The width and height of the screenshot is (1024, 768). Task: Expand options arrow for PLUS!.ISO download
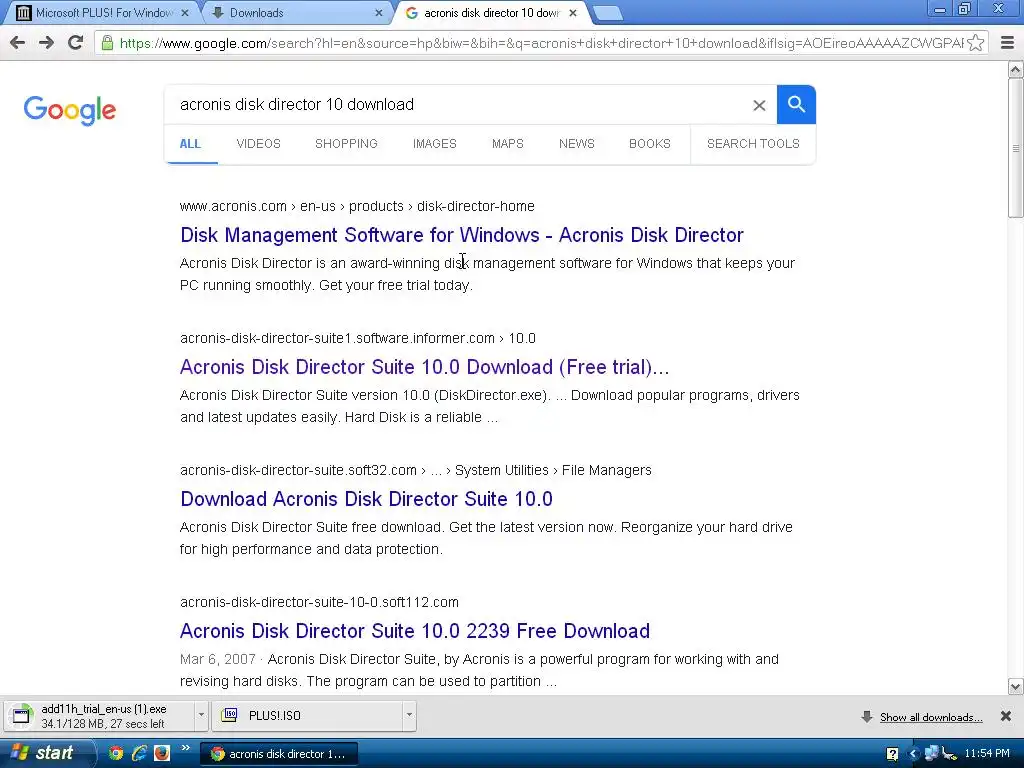click(x=409, y=715)
